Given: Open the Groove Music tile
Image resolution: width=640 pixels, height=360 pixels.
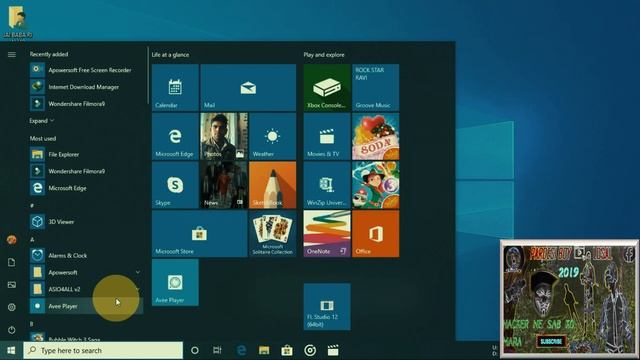Looking at the screenshot, I should click(376, 87).
